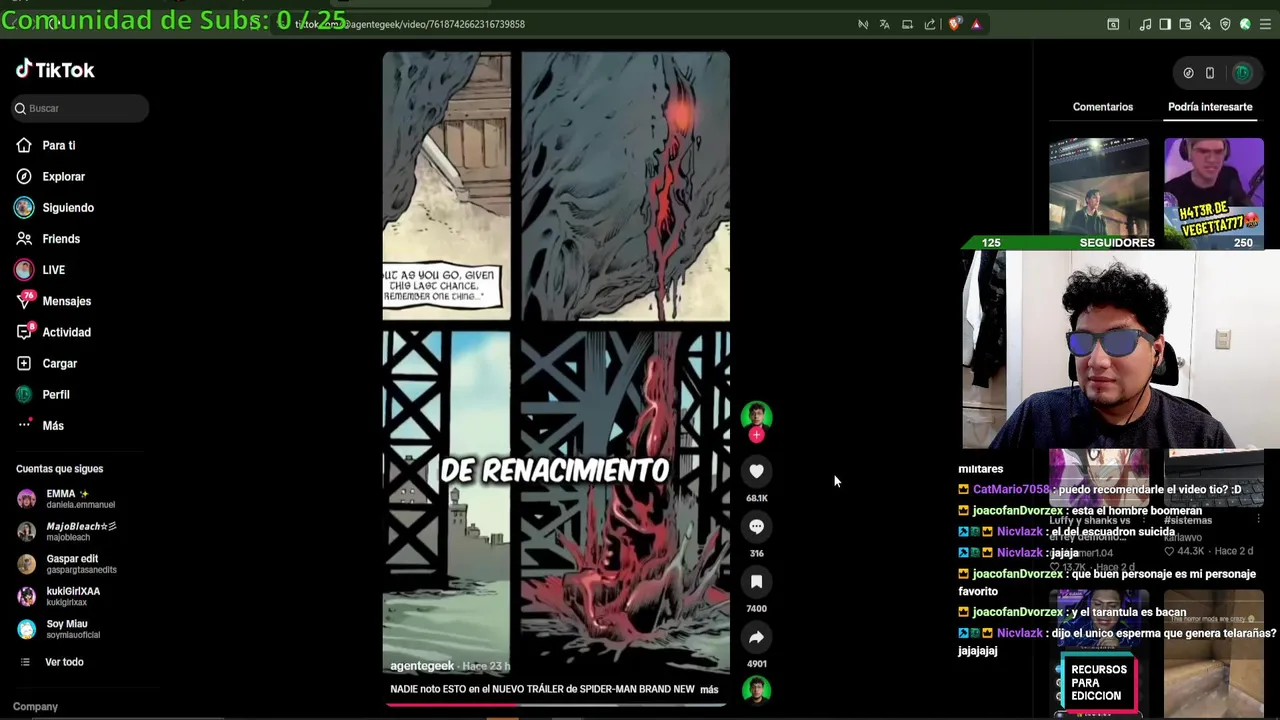This screenshot has width=1280, height=720.
Task: Switch to the Comentarios tab
Action: pos(1103,107)
